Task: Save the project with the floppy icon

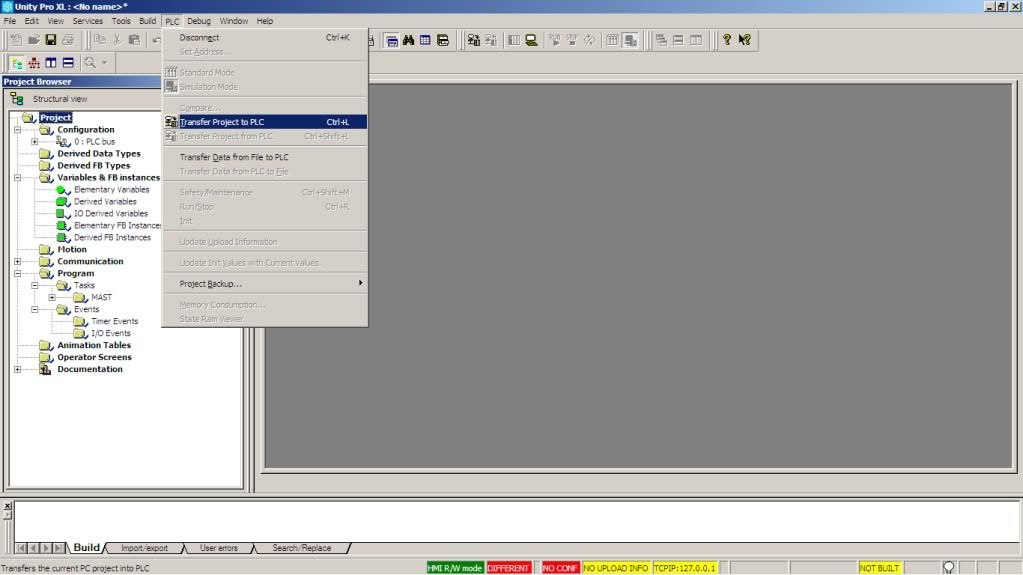Action: tap(50, 40)
